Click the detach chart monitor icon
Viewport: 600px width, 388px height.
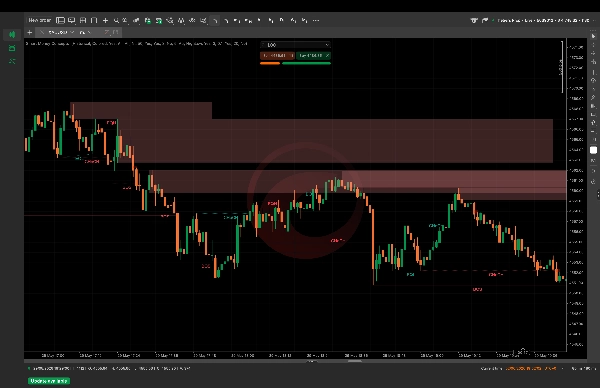(x=72, y=20)
